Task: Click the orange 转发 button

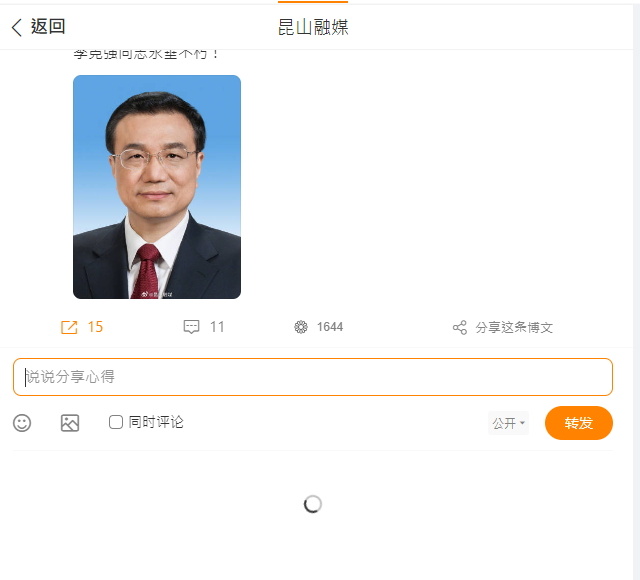Action: click(579, 423)
